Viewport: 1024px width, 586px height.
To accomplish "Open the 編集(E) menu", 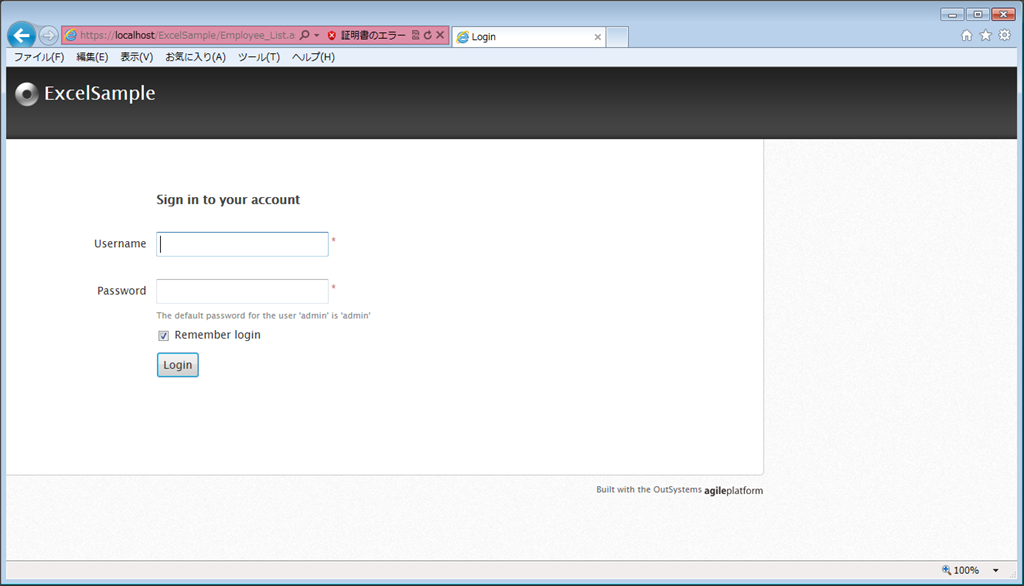I will pos(92,57).
